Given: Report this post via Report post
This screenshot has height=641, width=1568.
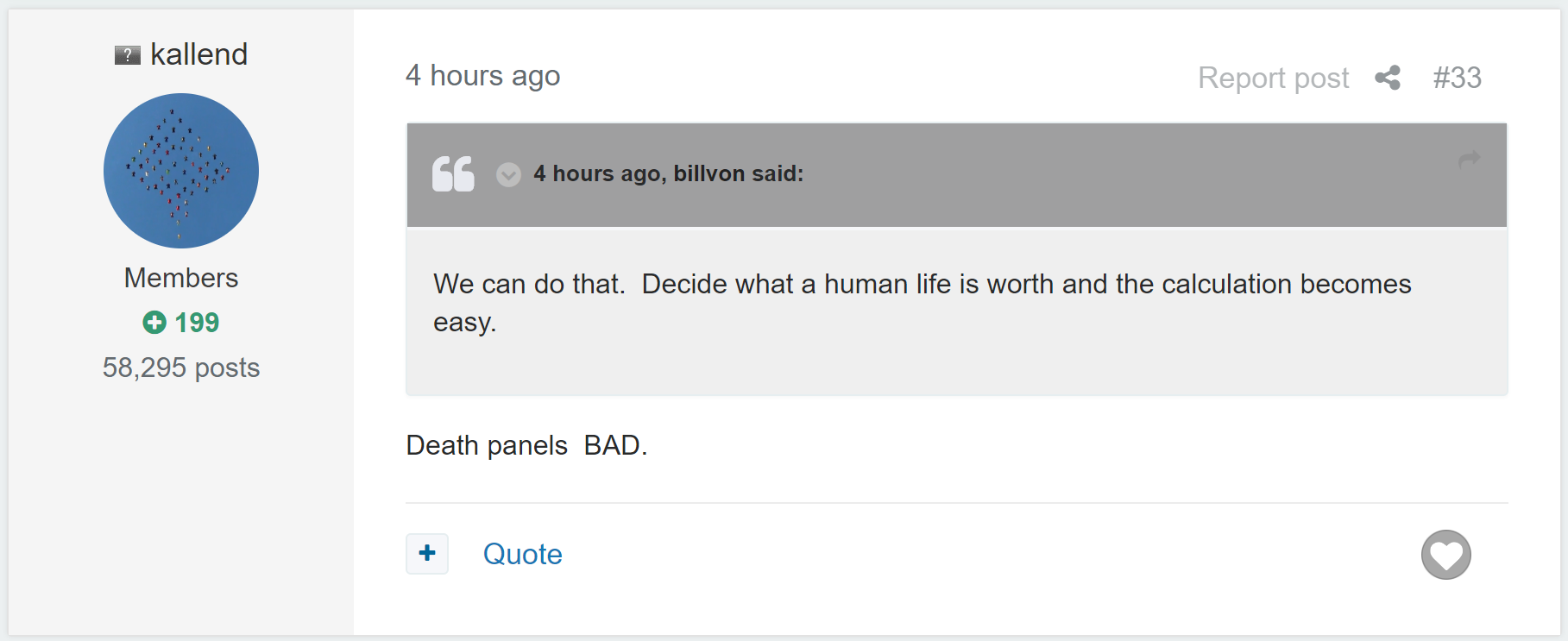Looking at the screenshot, I should (1273, 79).
